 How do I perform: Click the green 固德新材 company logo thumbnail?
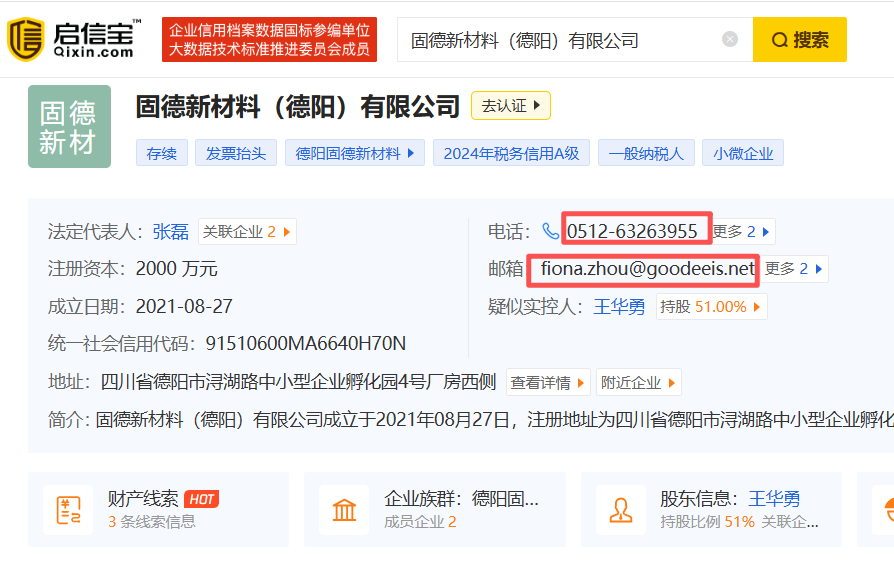[69, 127]
